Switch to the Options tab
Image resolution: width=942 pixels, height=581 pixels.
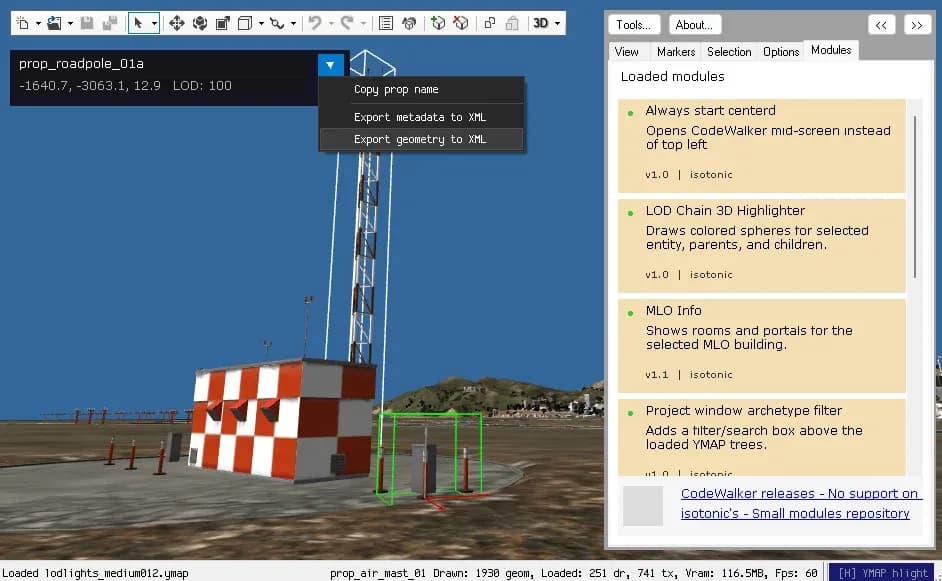(x=781, y=52)
